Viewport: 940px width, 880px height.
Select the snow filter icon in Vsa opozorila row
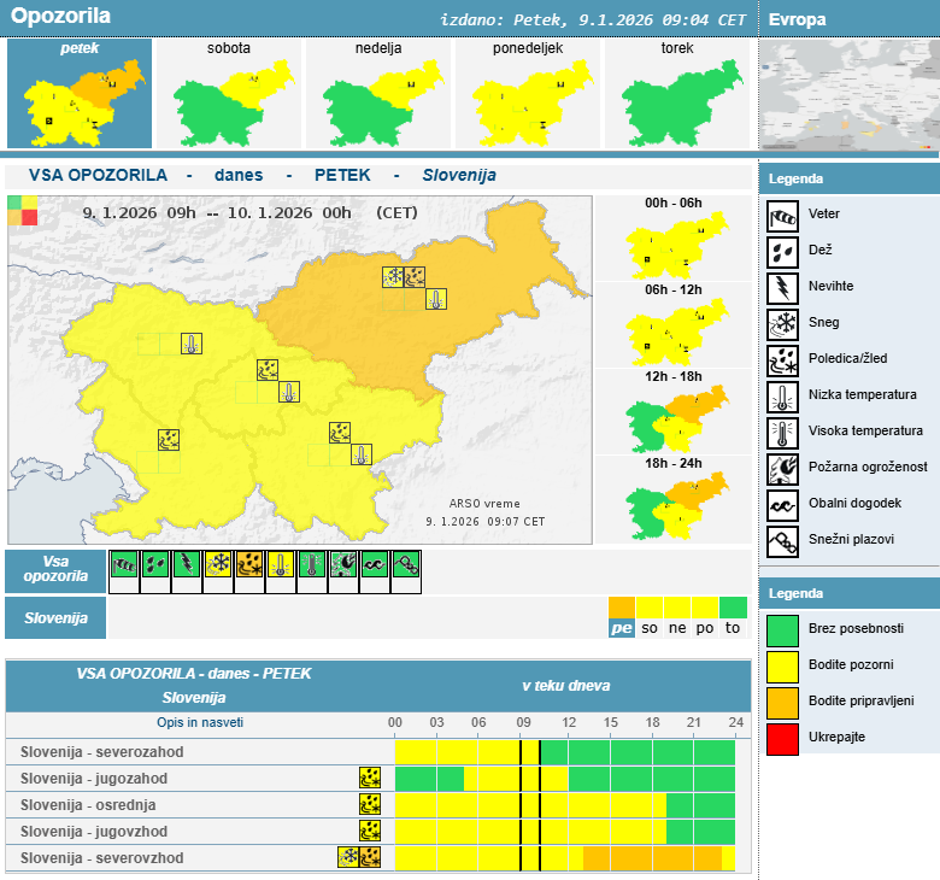coord(218,565)
